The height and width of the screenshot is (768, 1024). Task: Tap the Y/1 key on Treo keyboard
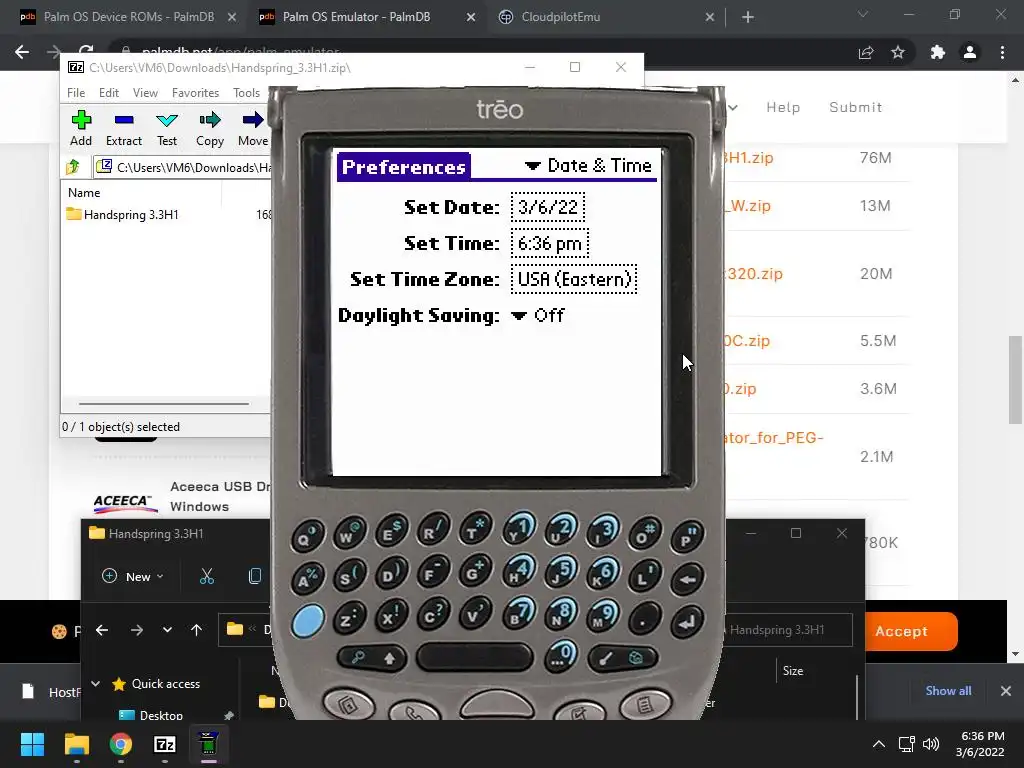pos(519,528)
